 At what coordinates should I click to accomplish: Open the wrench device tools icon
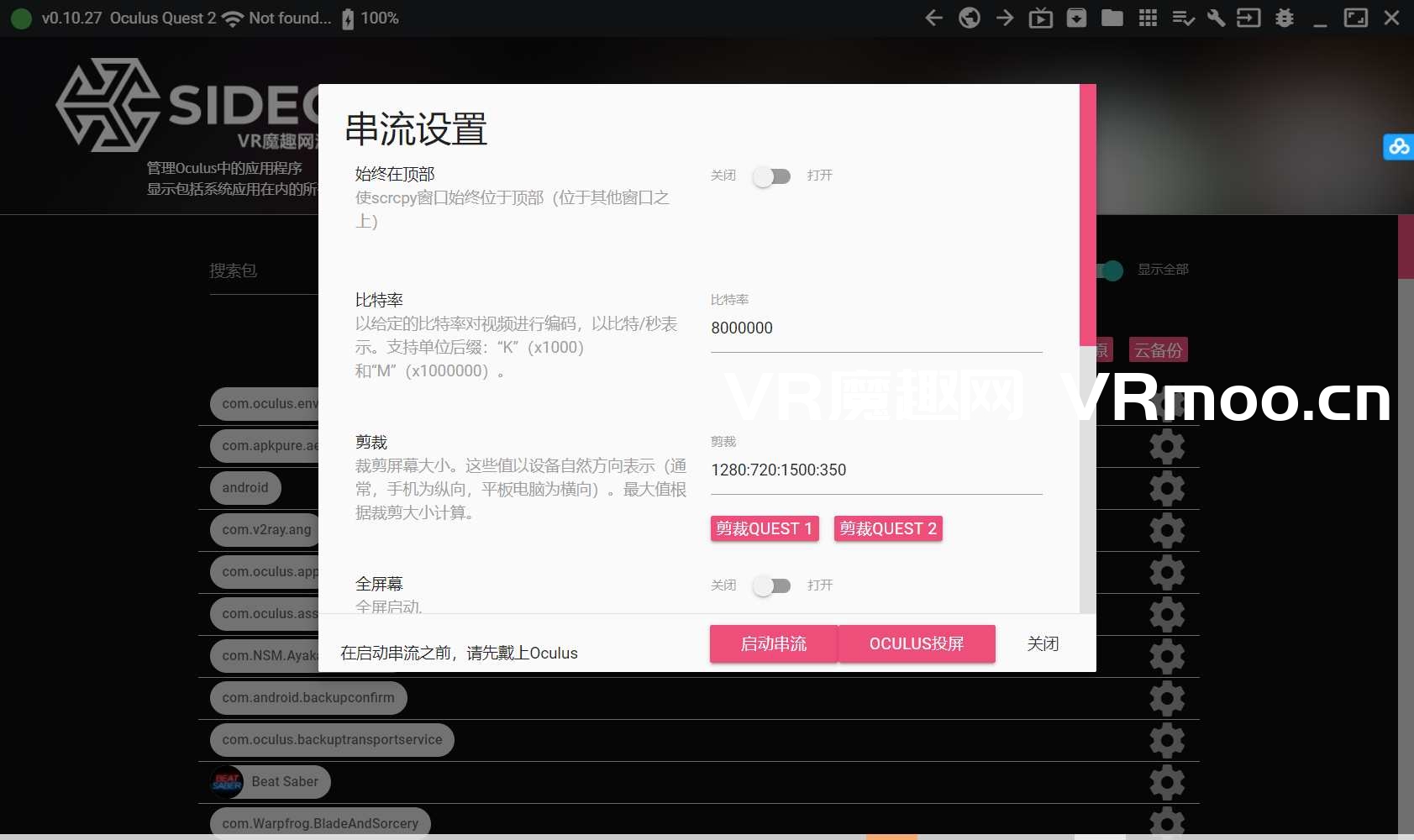tap(1216, 18)
